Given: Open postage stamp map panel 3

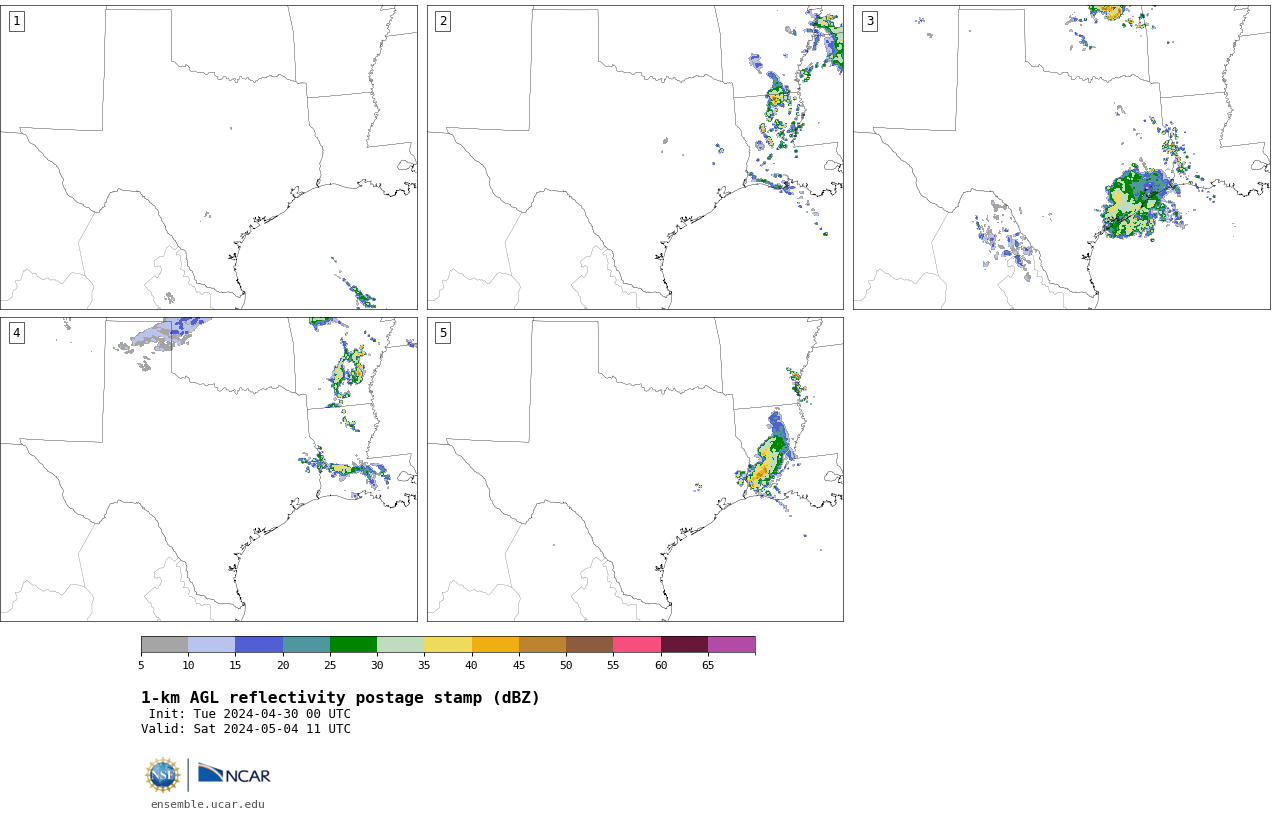Looking at the screenshot, I should point(1062,157).
